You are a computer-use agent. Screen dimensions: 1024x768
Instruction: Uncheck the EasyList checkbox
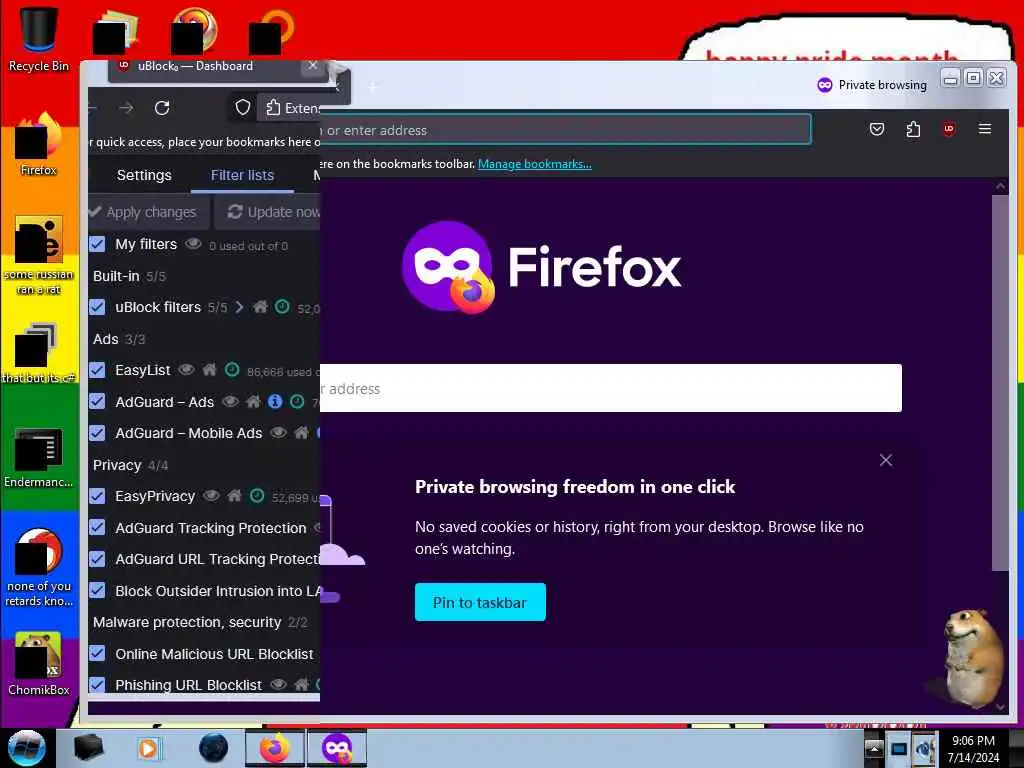click(97, 370)
